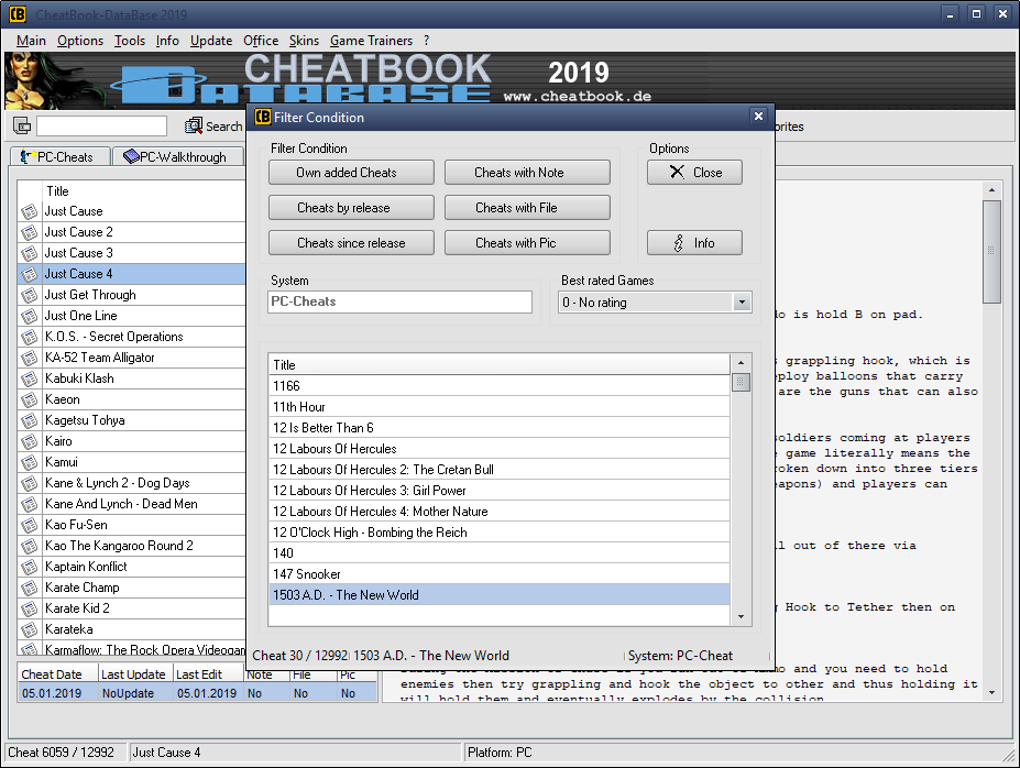Select 1503 A.D. - The New World row
This screenshot has width=1020, height=768.
pos(499,595)
